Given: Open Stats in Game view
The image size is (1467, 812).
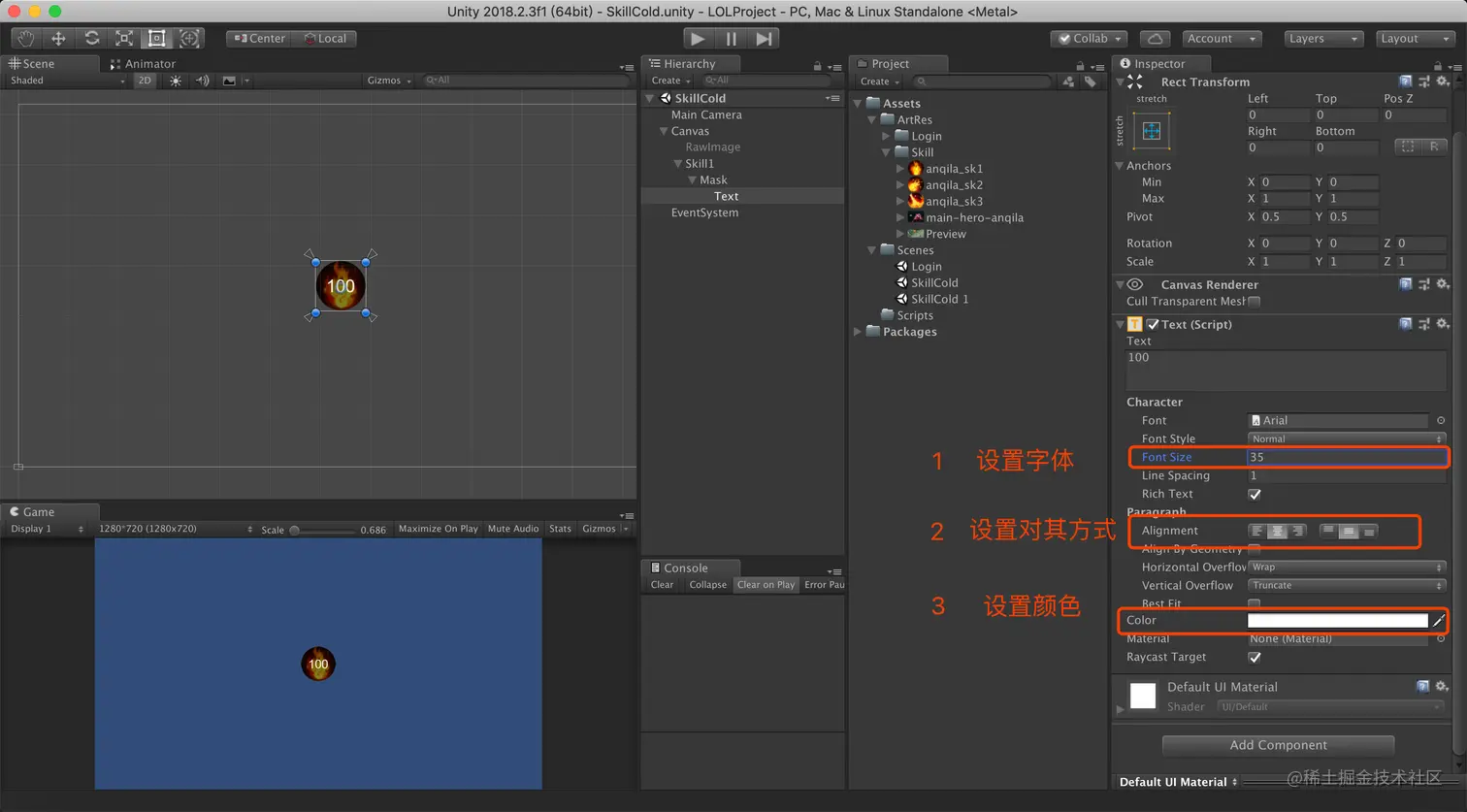Looking at the screenshot, I should tap(560, 529).
